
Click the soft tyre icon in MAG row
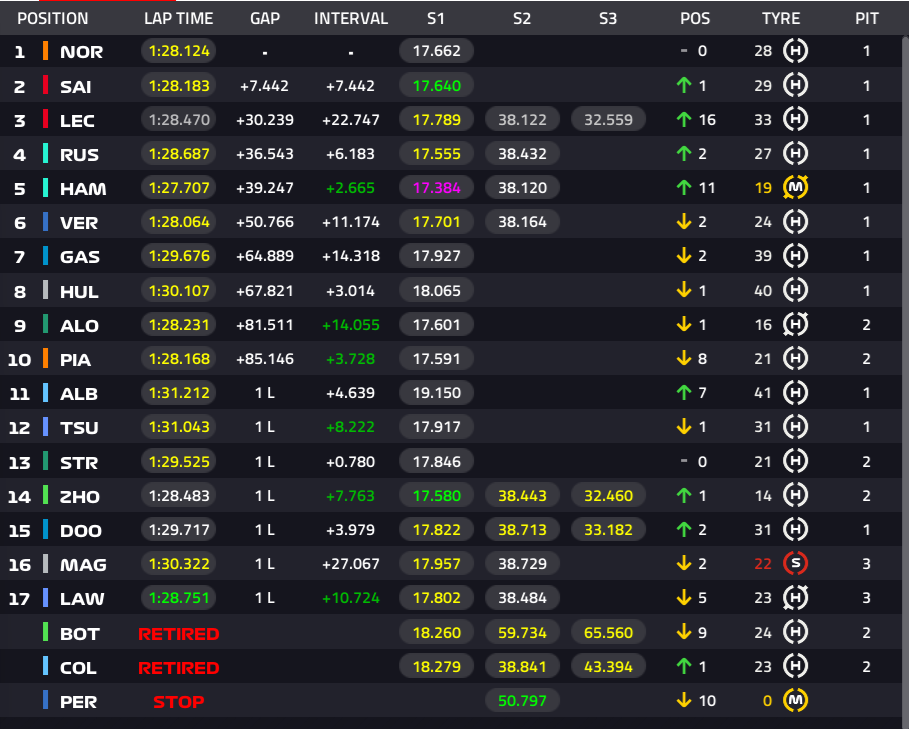pyautogui.click(x=795, y=563)
